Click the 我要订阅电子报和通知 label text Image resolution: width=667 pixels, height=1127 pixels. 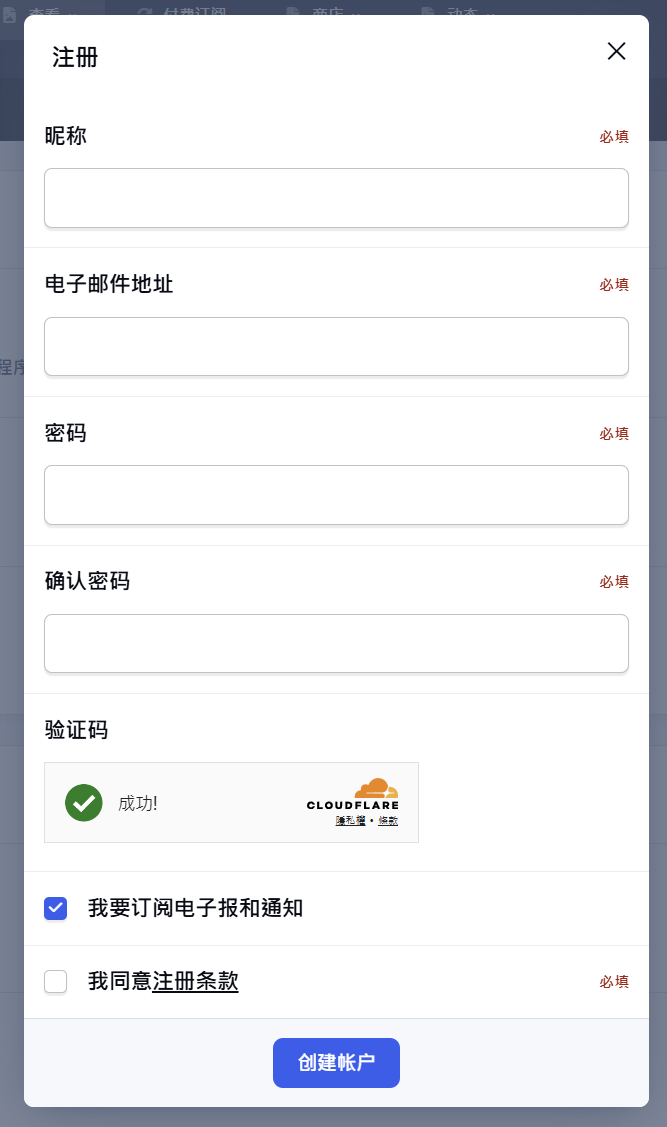tap(196, 908)
